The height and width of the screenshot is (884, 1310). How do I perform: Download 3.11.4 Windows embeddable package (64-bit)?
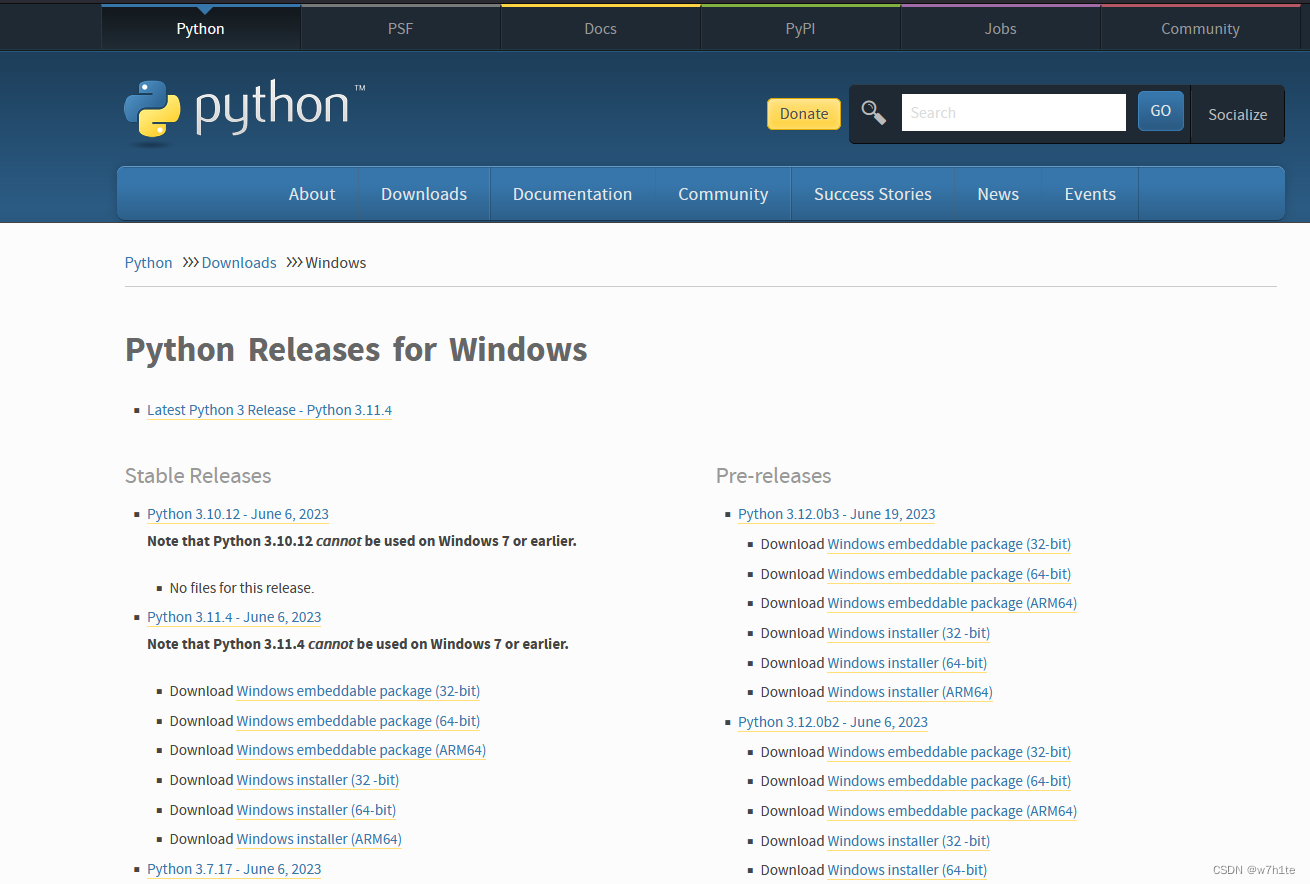(x=358, y=721)
